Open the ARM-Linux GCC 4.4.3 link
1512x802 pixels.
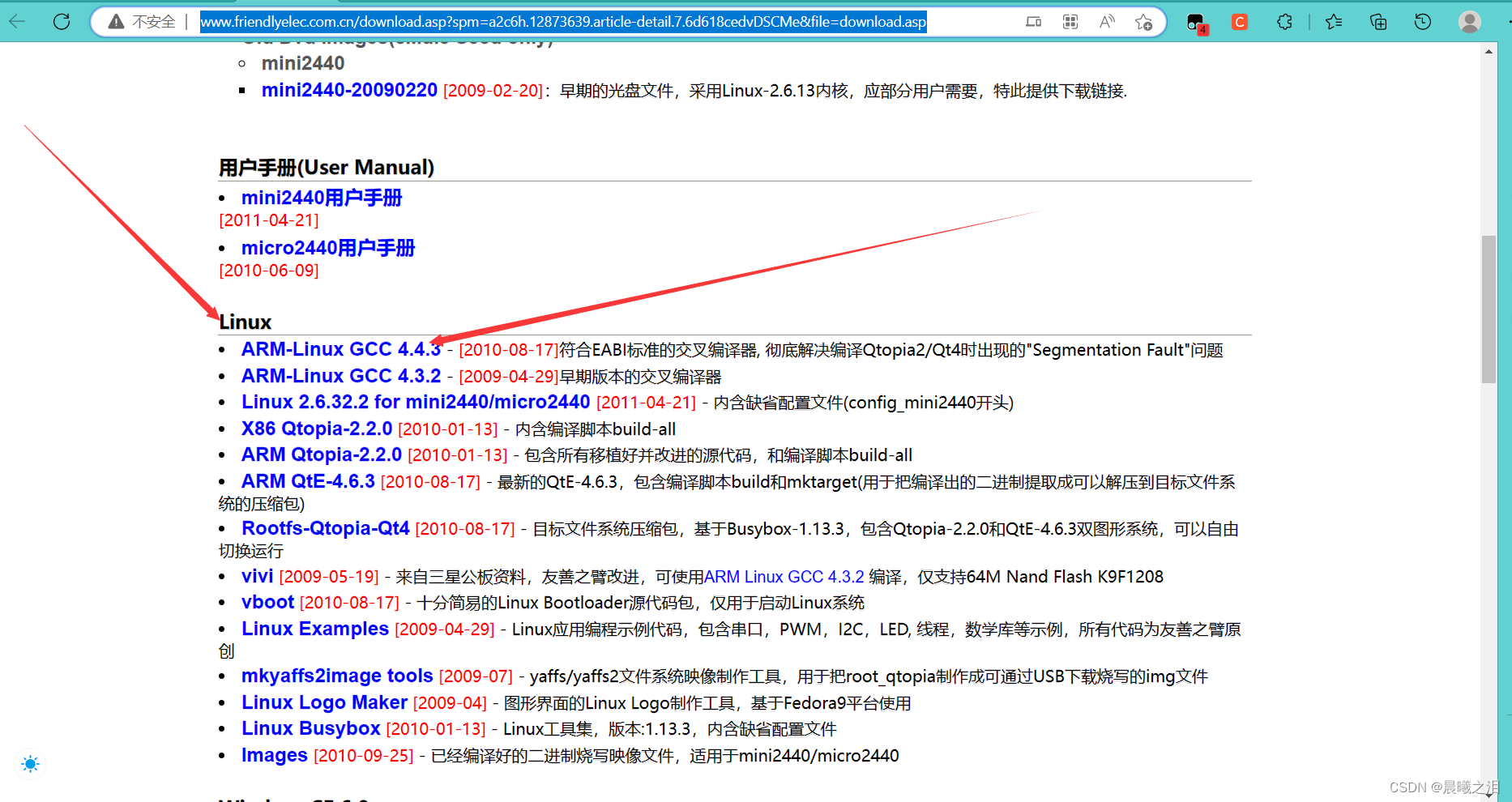pos(340,349)
